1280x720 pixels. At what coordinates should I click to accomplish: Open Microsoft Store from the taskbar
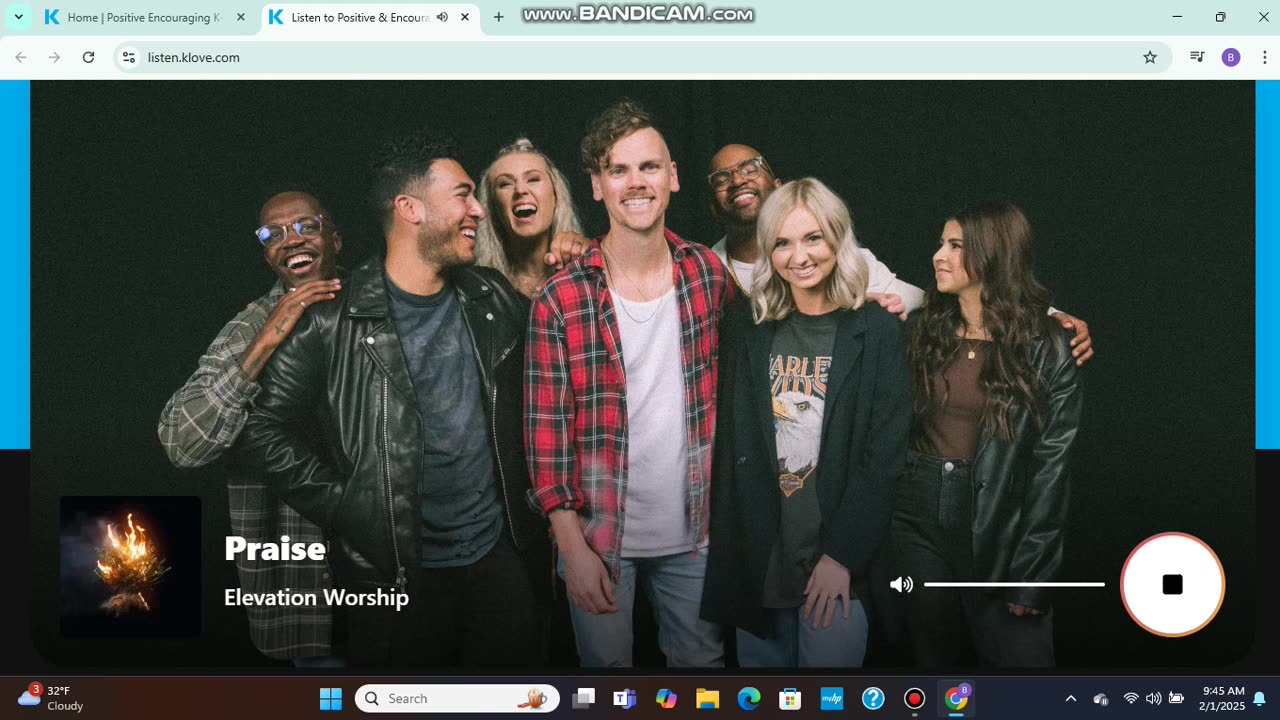pyautogui.click(x=790, y=698)
